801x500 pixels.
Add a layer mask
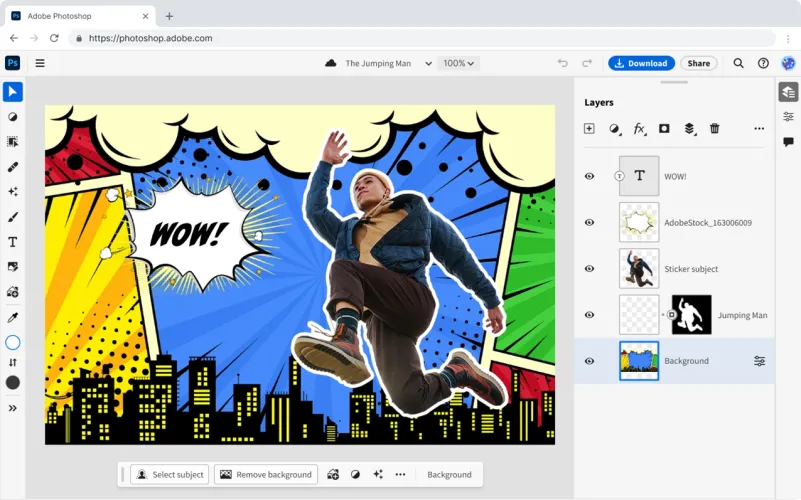(664, 129)
